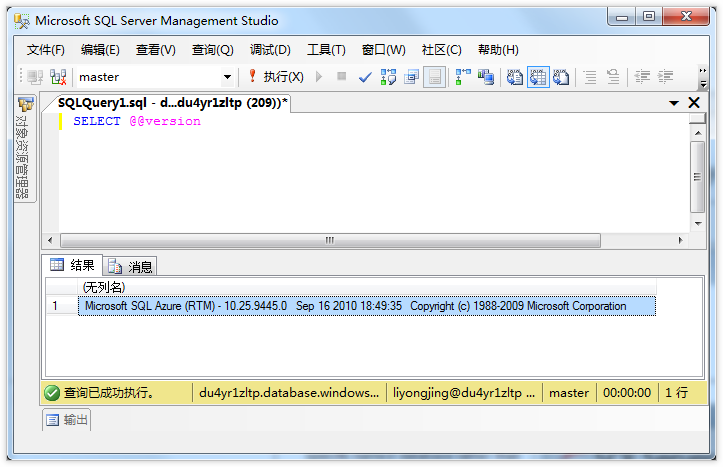Open the 工具(T) menu
The width and height of the screenshot is (723, 467).
tap(326, 50)
